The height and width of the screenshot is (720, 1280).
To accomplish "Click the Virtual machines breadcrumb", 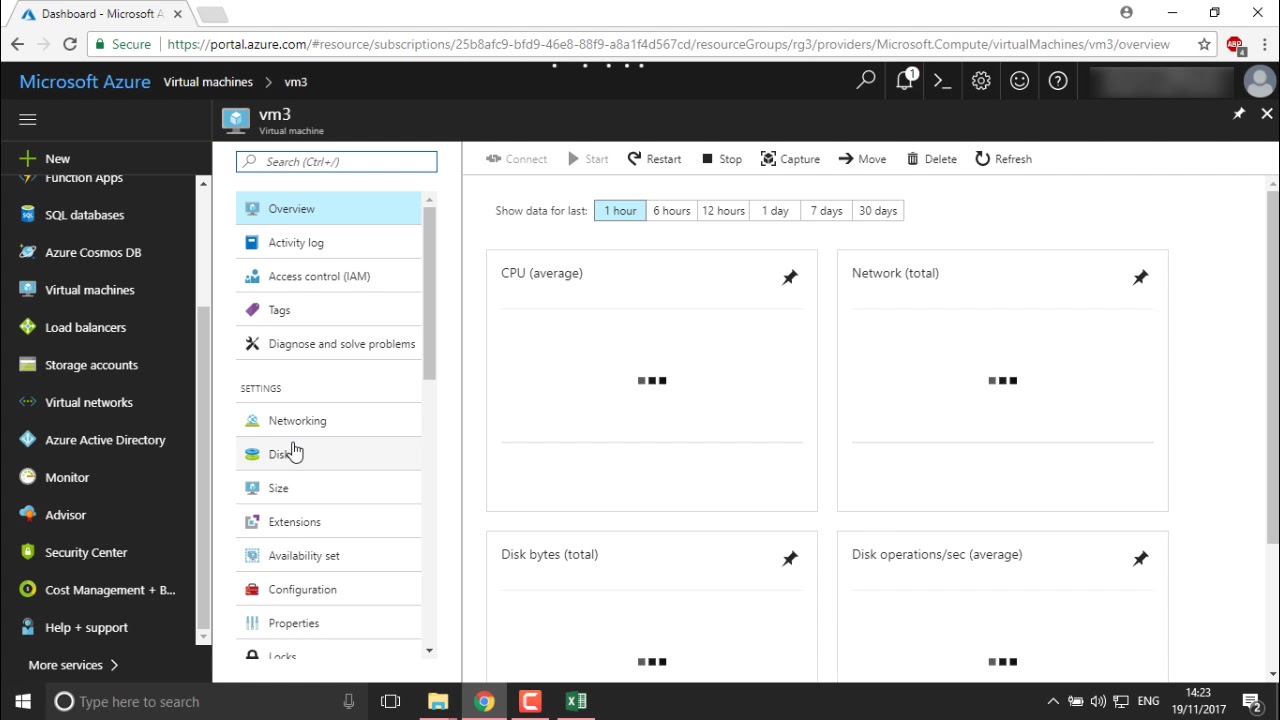I will (x=208, y=82).
